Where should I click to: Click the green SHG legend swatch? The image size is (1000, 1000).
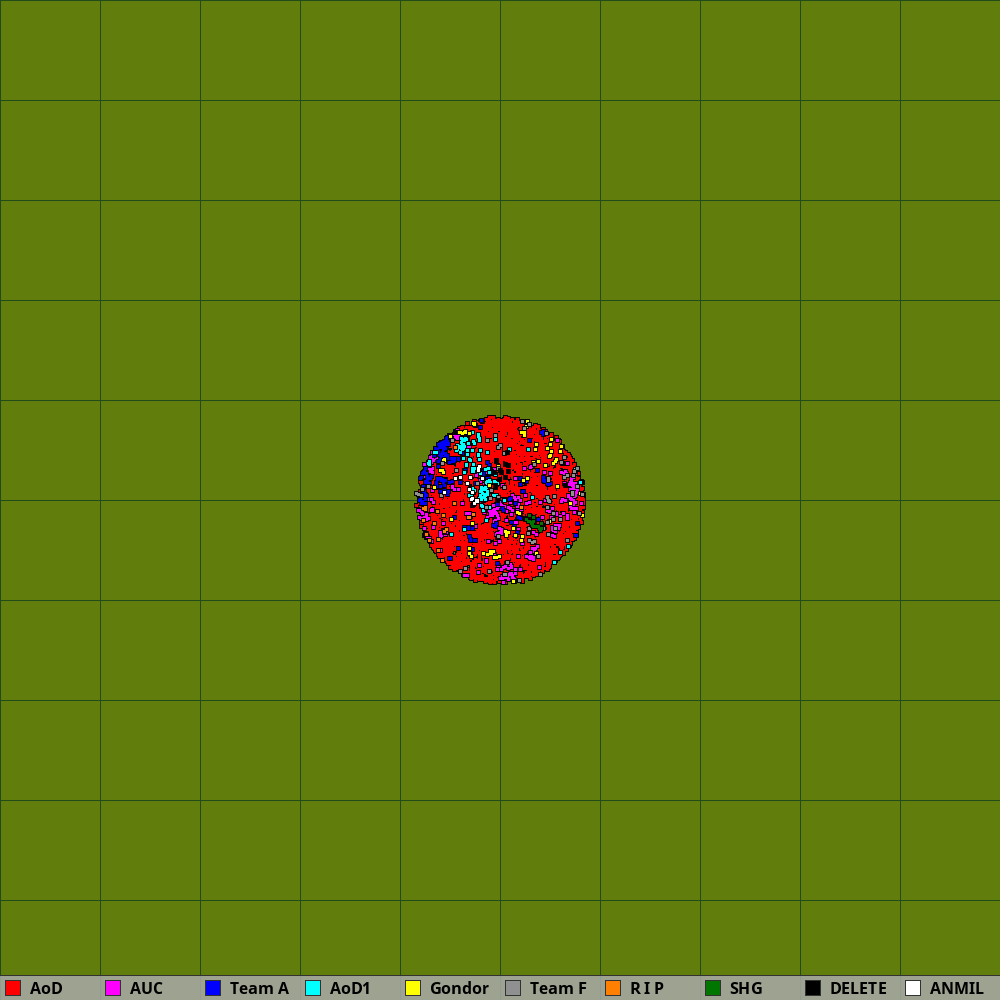click(713, 988)
